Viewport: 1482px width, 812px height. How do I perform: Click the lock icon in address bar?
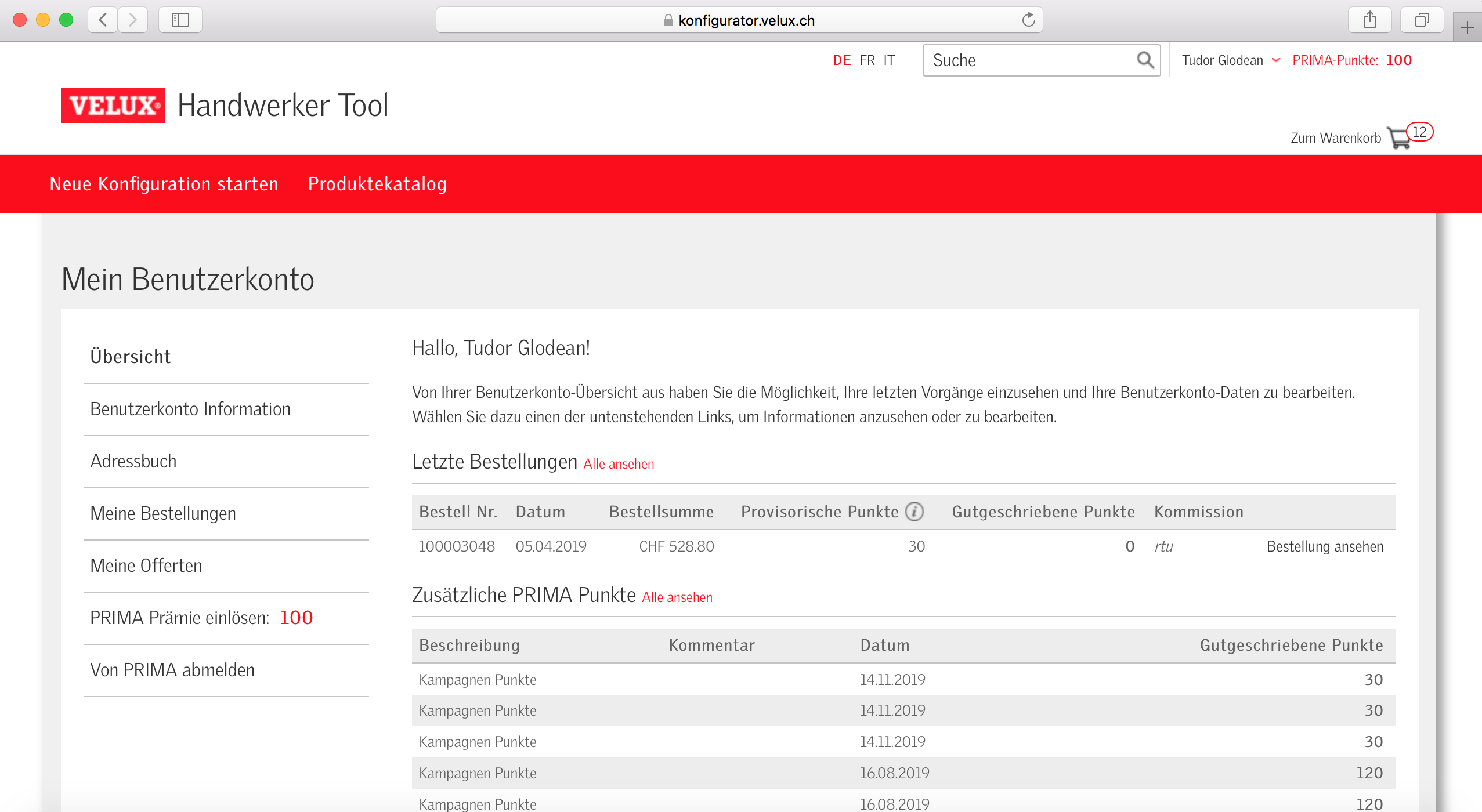[668, 20]
